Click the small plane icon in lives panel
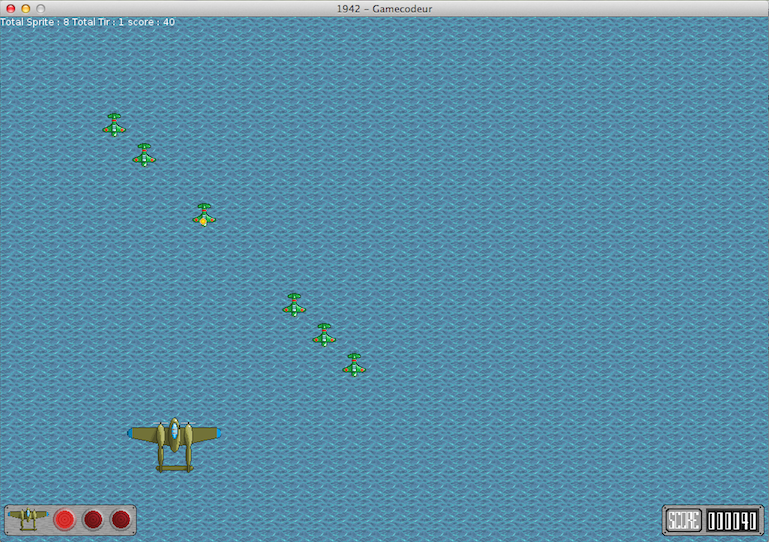The image size is (769, 542). (x=28, y=519)
